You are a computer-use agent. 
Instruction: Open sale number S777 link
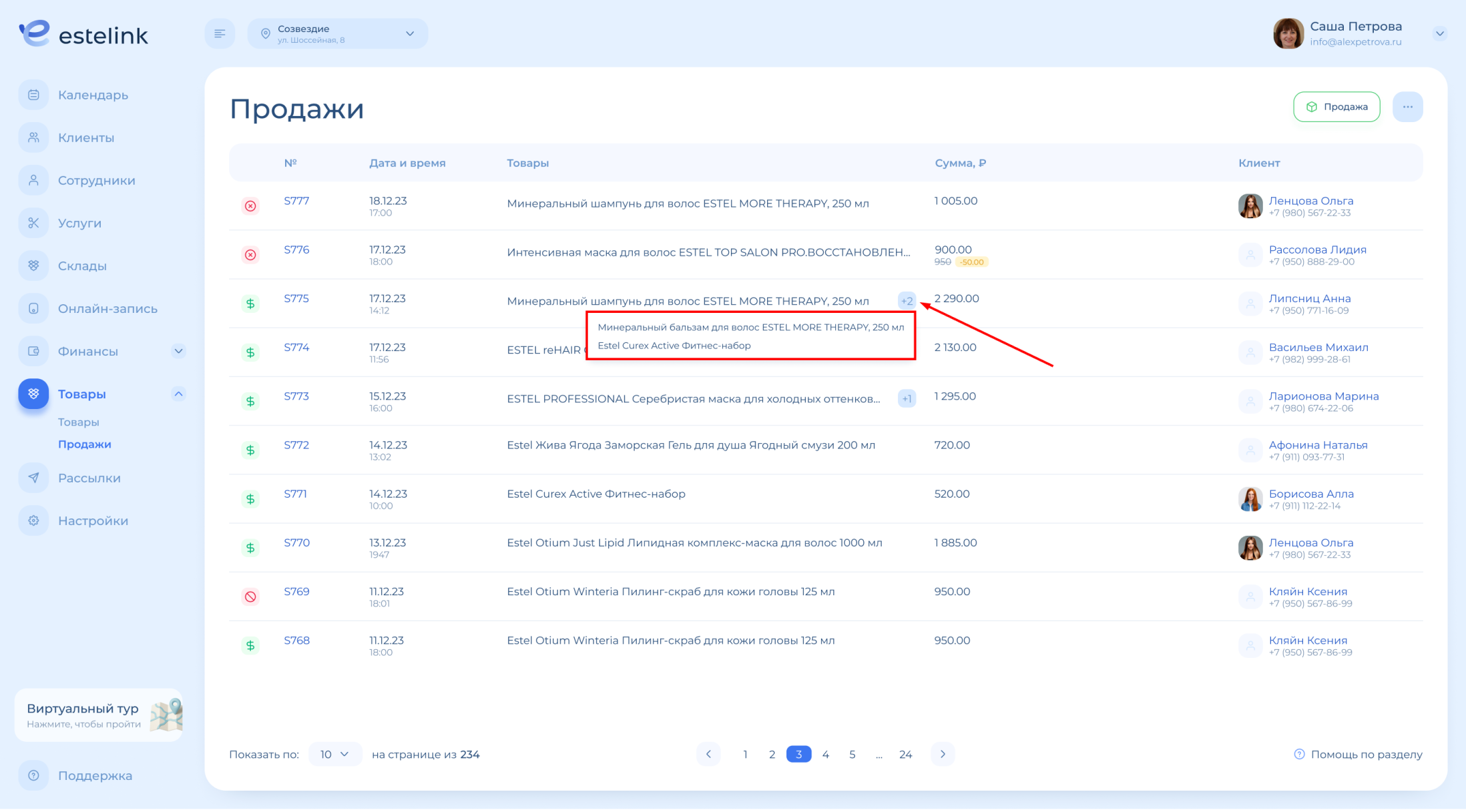[296, 201]
